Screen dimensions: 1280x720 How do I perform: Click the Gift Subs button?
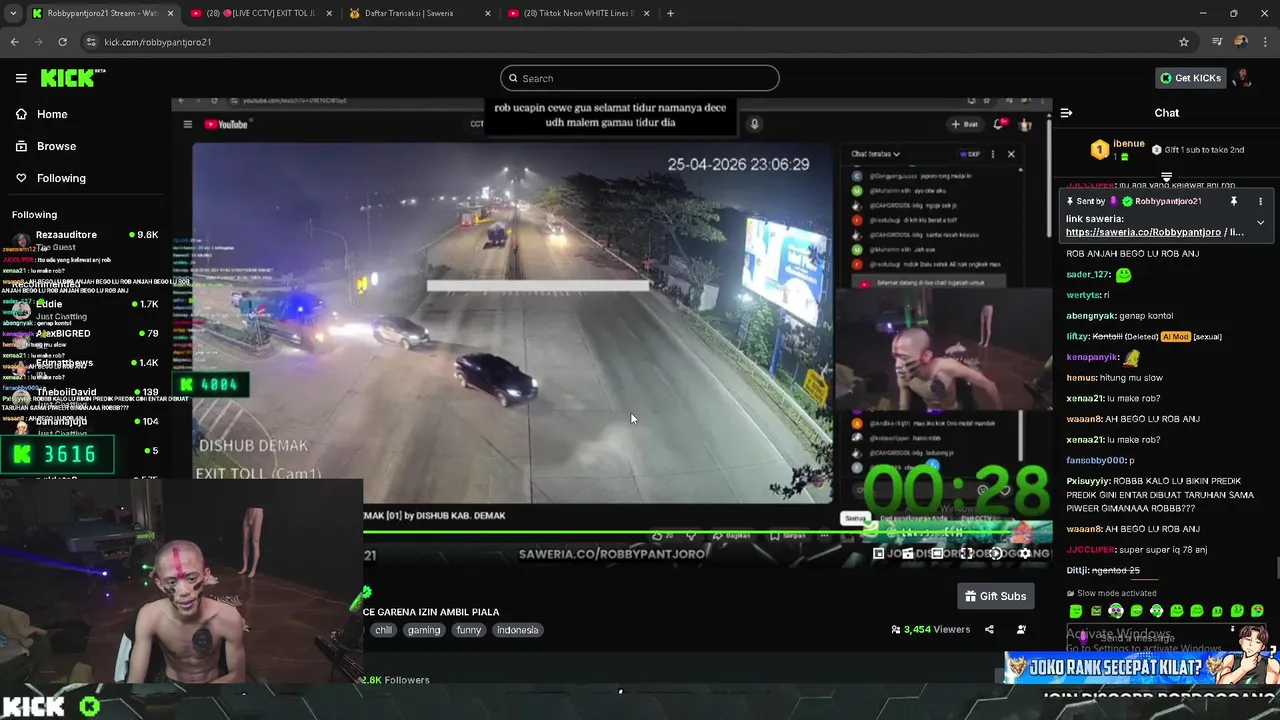pos(995,596)
